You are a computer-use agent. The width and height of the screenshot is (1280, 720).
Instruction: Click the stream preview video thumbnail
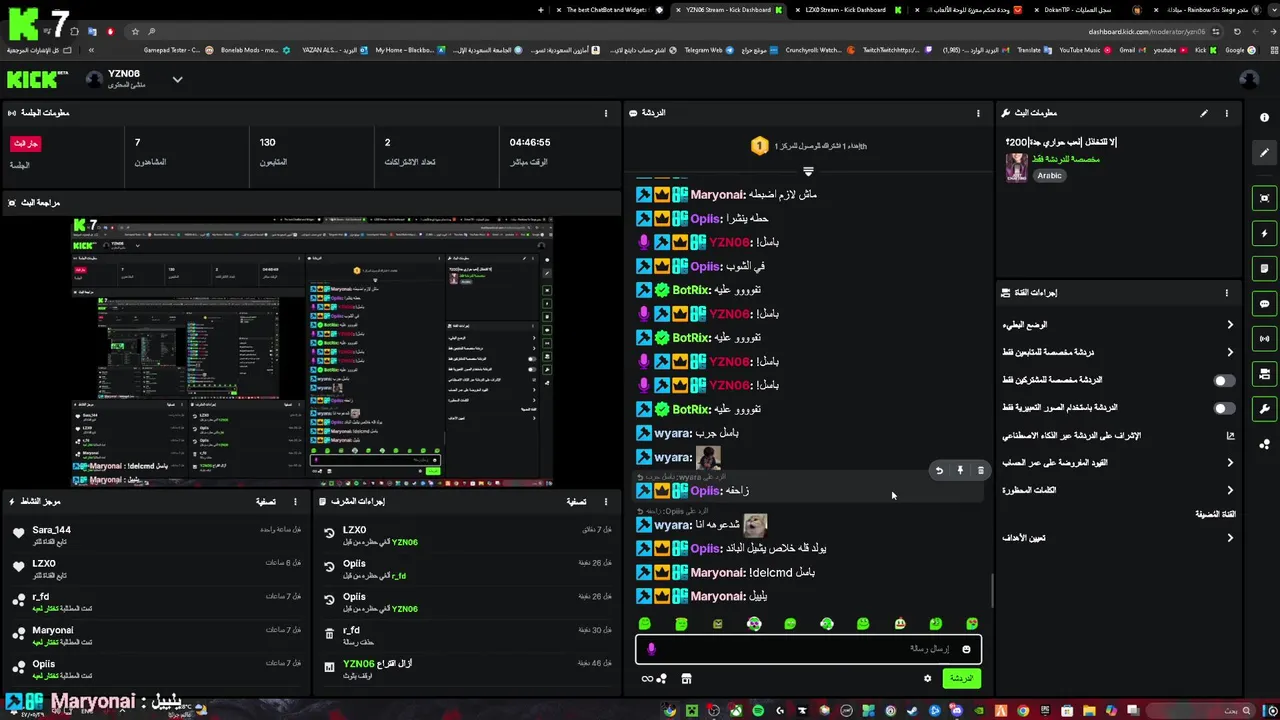coord(311,351)
